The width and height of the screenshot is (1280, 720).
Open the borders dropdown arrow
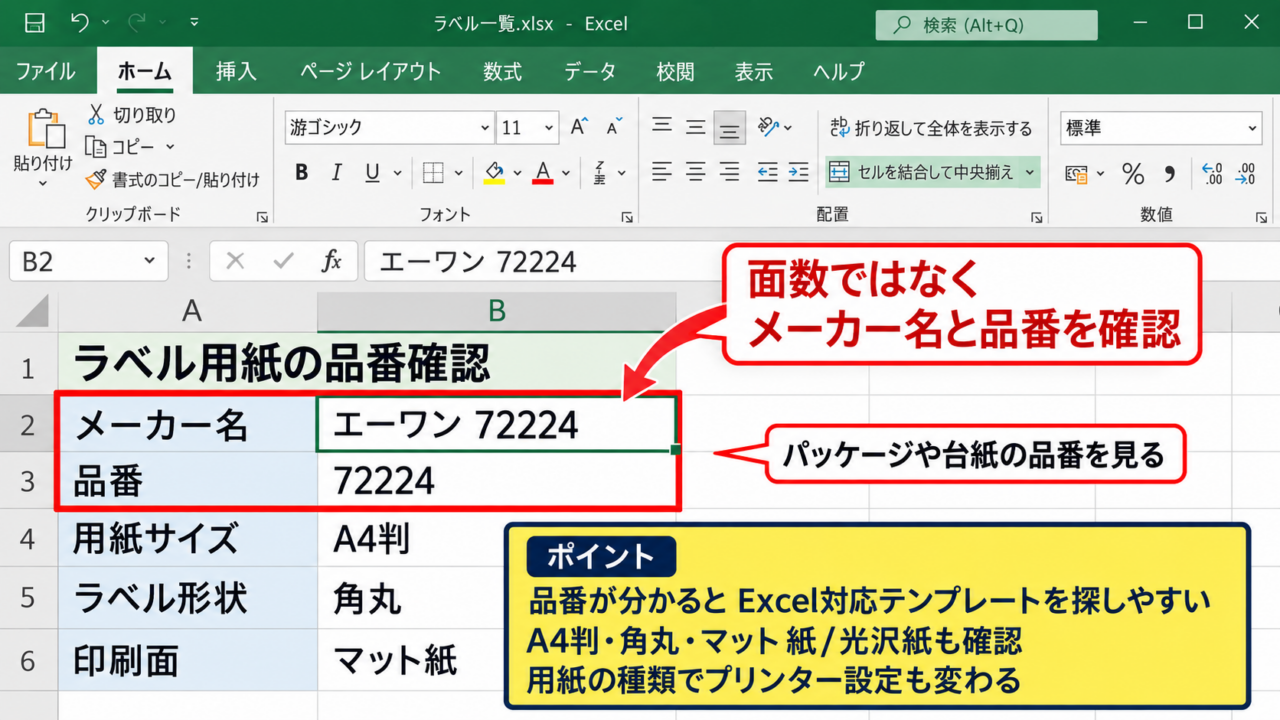point(459,173)
